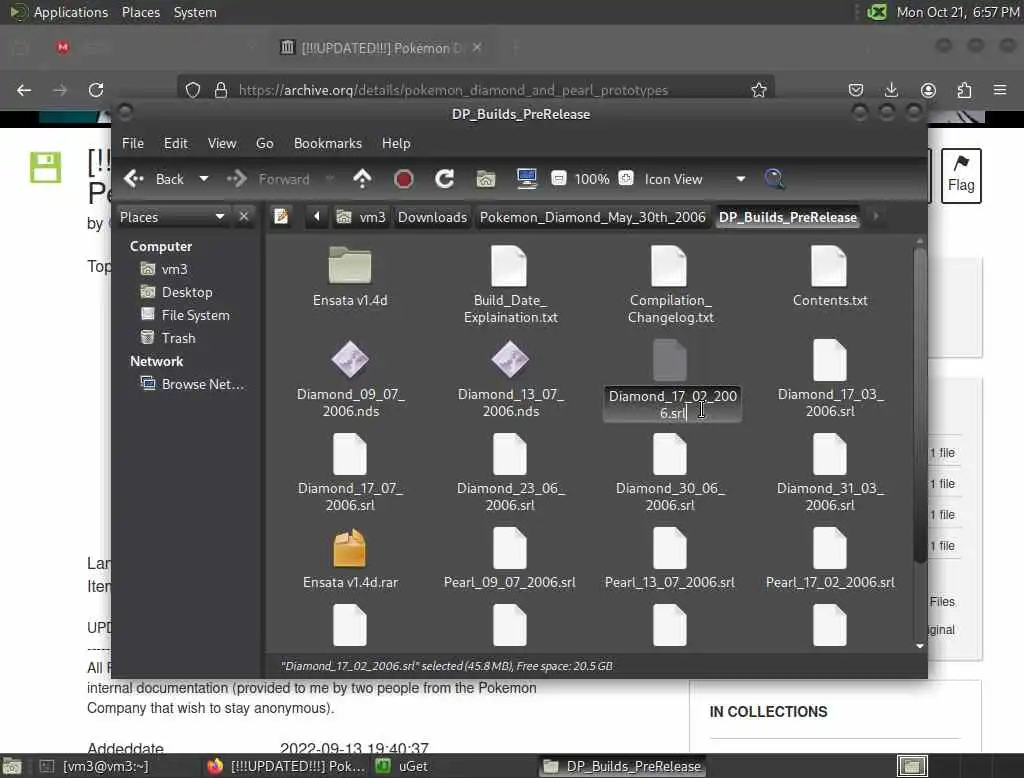Zoom in with the plus icon
Screen dimensions: 1024x778
(626, 178)
